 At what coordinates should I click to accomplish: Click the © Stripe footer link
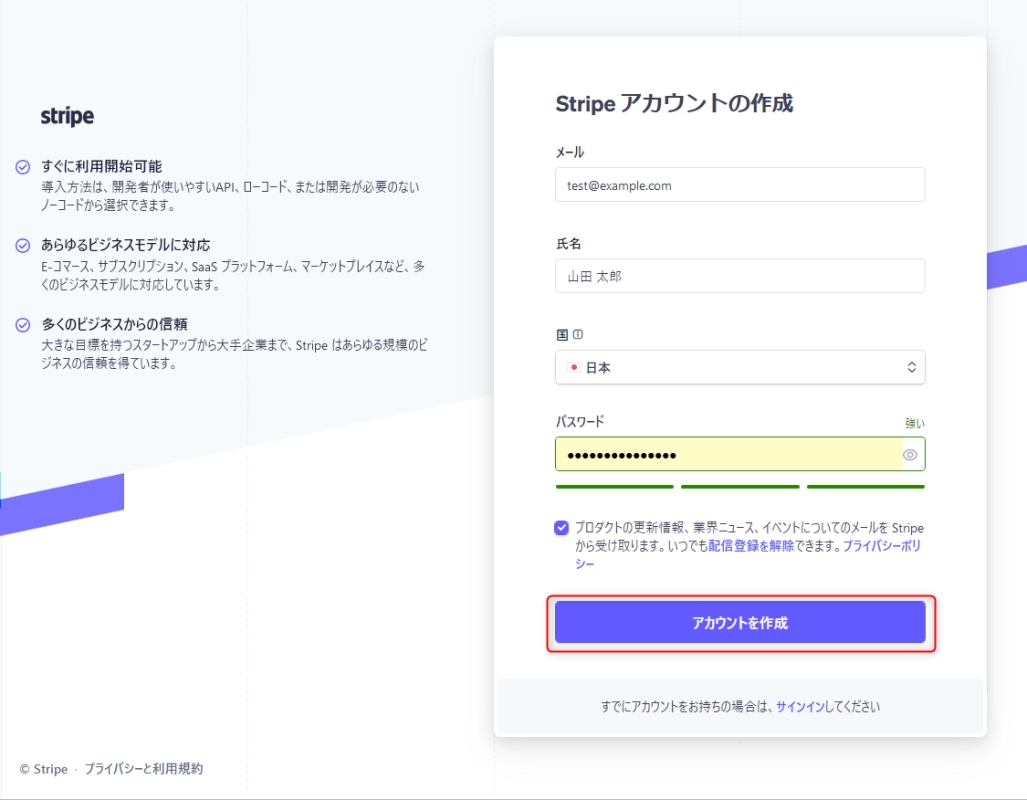coord(43,769)
